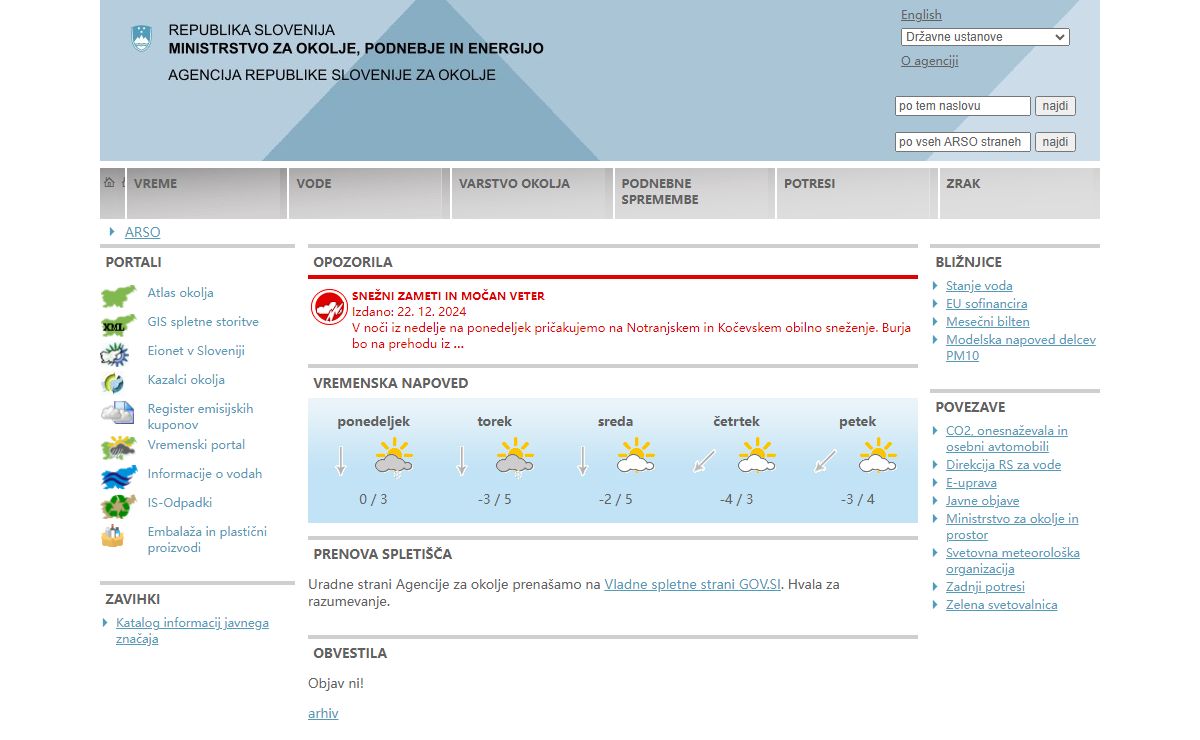The width and height of the screenshot is (1200, 740).
Task: Open the Vladne spletne strani GOV.SI link
Action: (692, 585)
